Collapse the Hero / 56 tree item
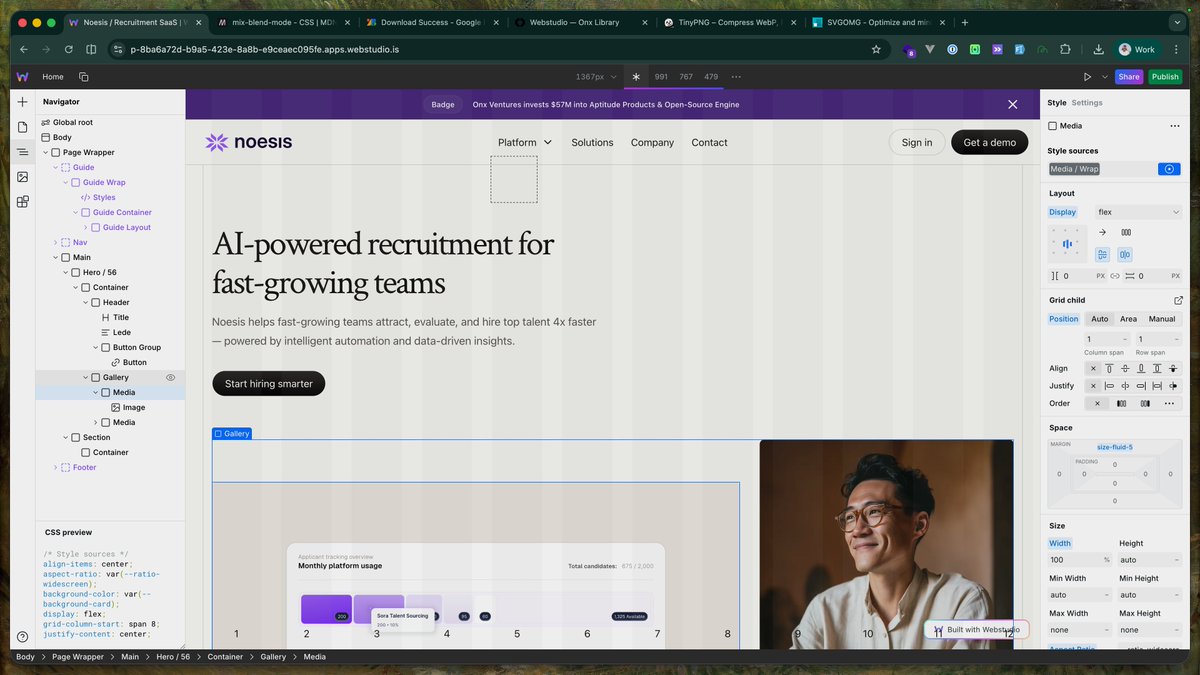Screen dimensions: 1200x675 coord(65,272)
